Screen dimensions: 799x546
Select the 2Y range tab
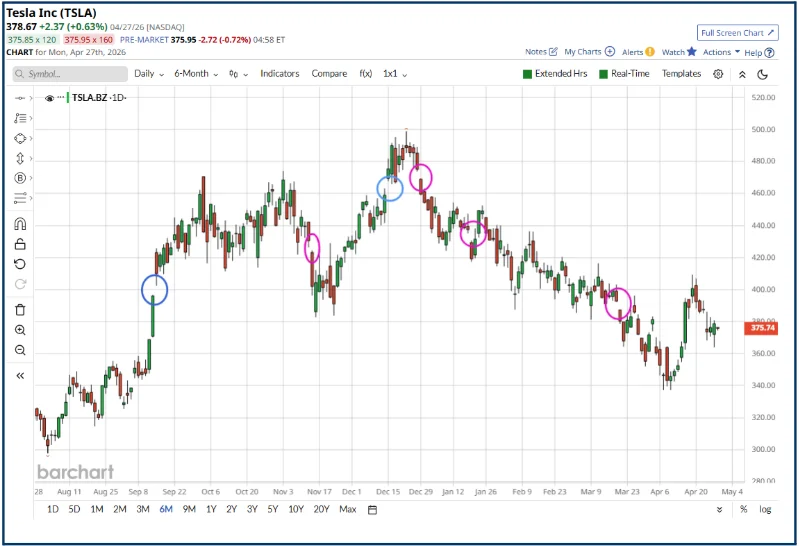[x=231, y=509]
